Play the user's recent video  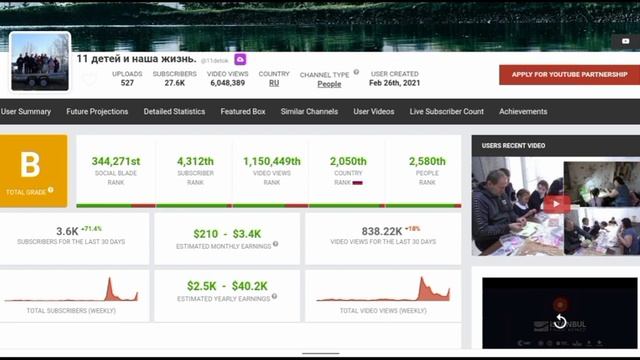point(556,204)
